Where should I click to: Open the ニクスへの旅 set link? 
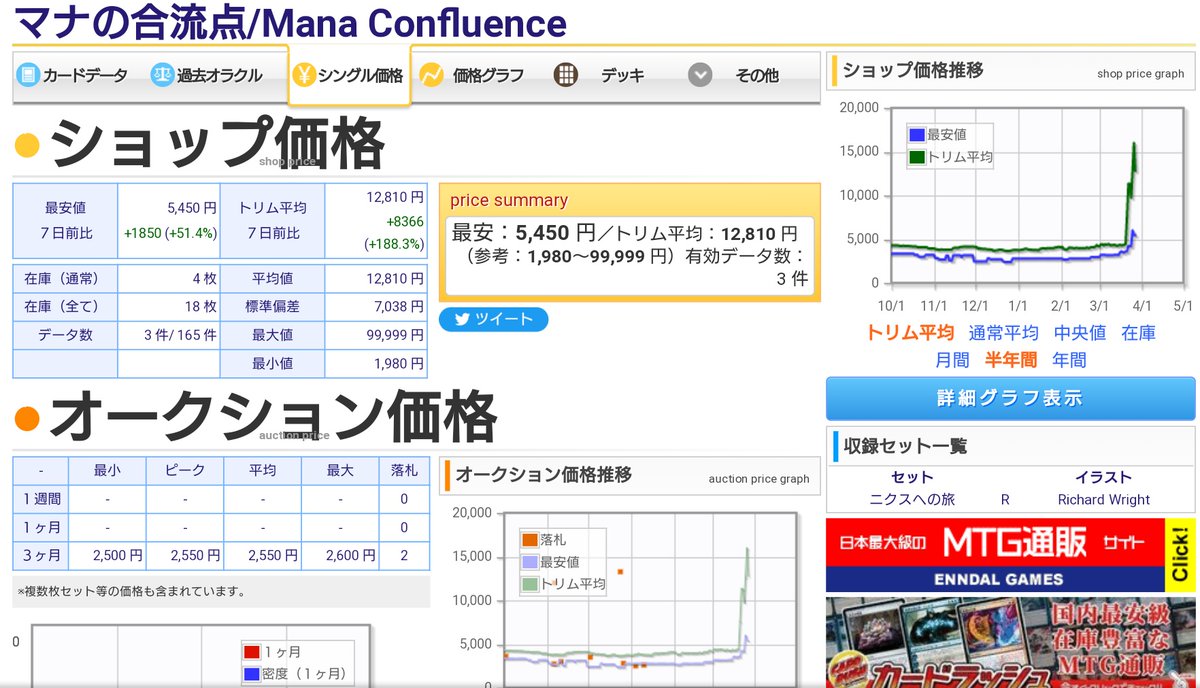pos(911,500)
